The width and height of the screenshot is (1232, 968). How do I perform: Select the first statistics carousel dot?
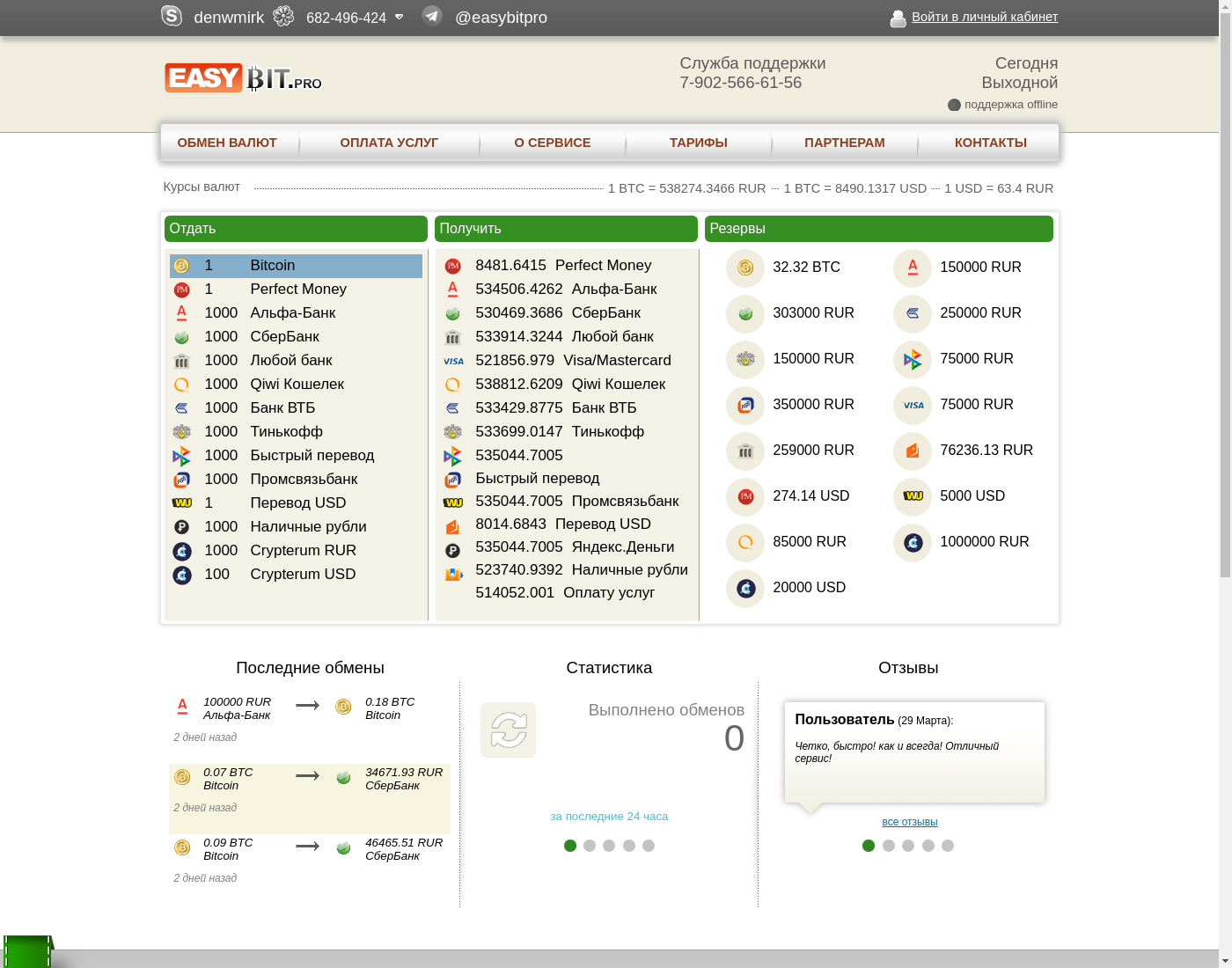[x=570, y=846]
